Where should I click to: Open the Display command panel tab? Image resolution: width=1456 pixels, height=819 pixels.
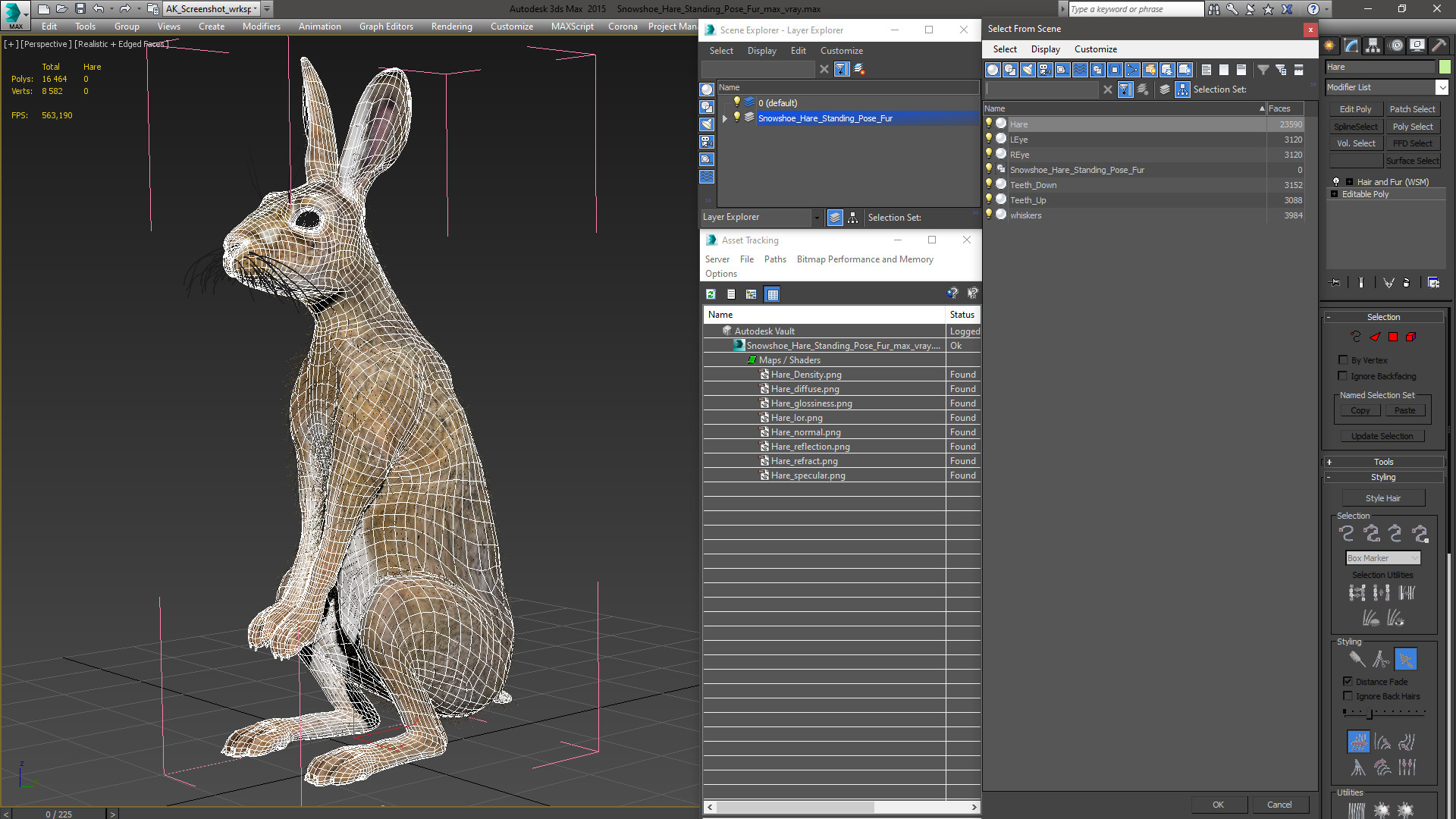coord(1417,45)
